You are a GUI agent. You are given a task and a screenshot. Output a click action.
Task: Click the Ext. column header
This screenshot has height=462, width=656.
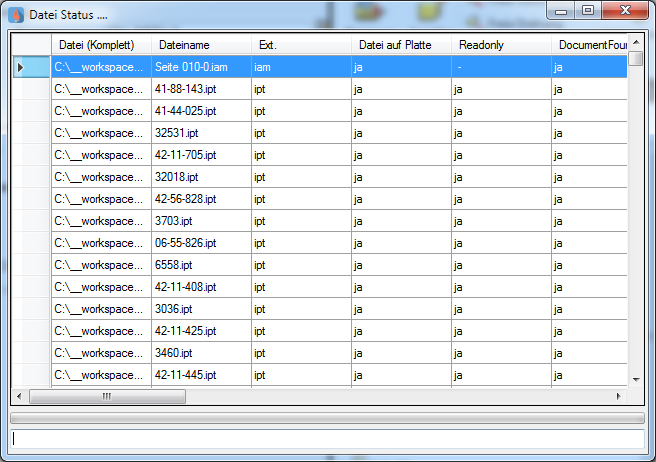click(x=300, y=45)
